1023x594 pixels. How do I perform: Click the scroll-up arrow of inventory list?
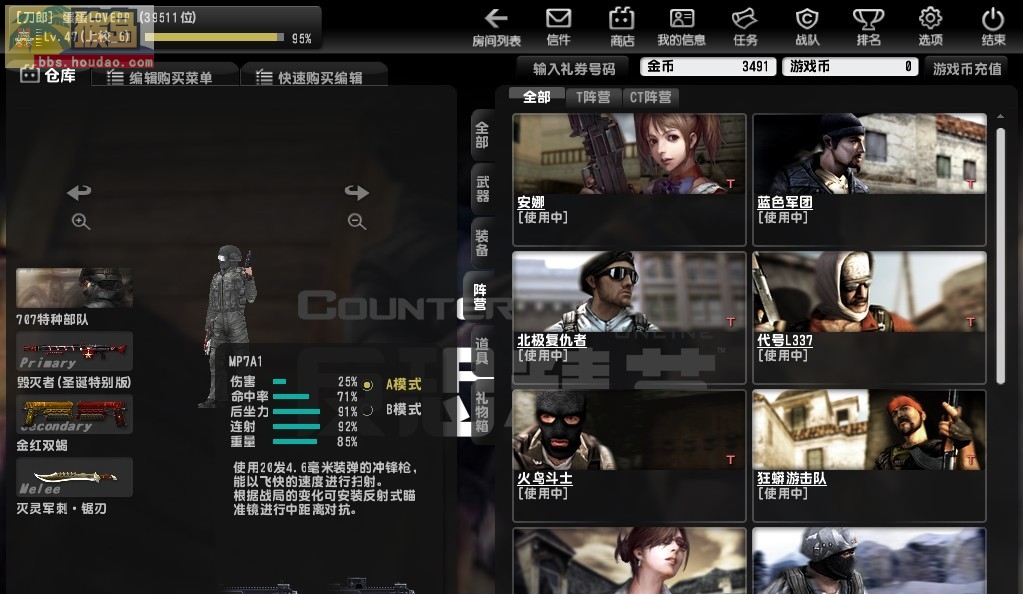[1001, 117]
